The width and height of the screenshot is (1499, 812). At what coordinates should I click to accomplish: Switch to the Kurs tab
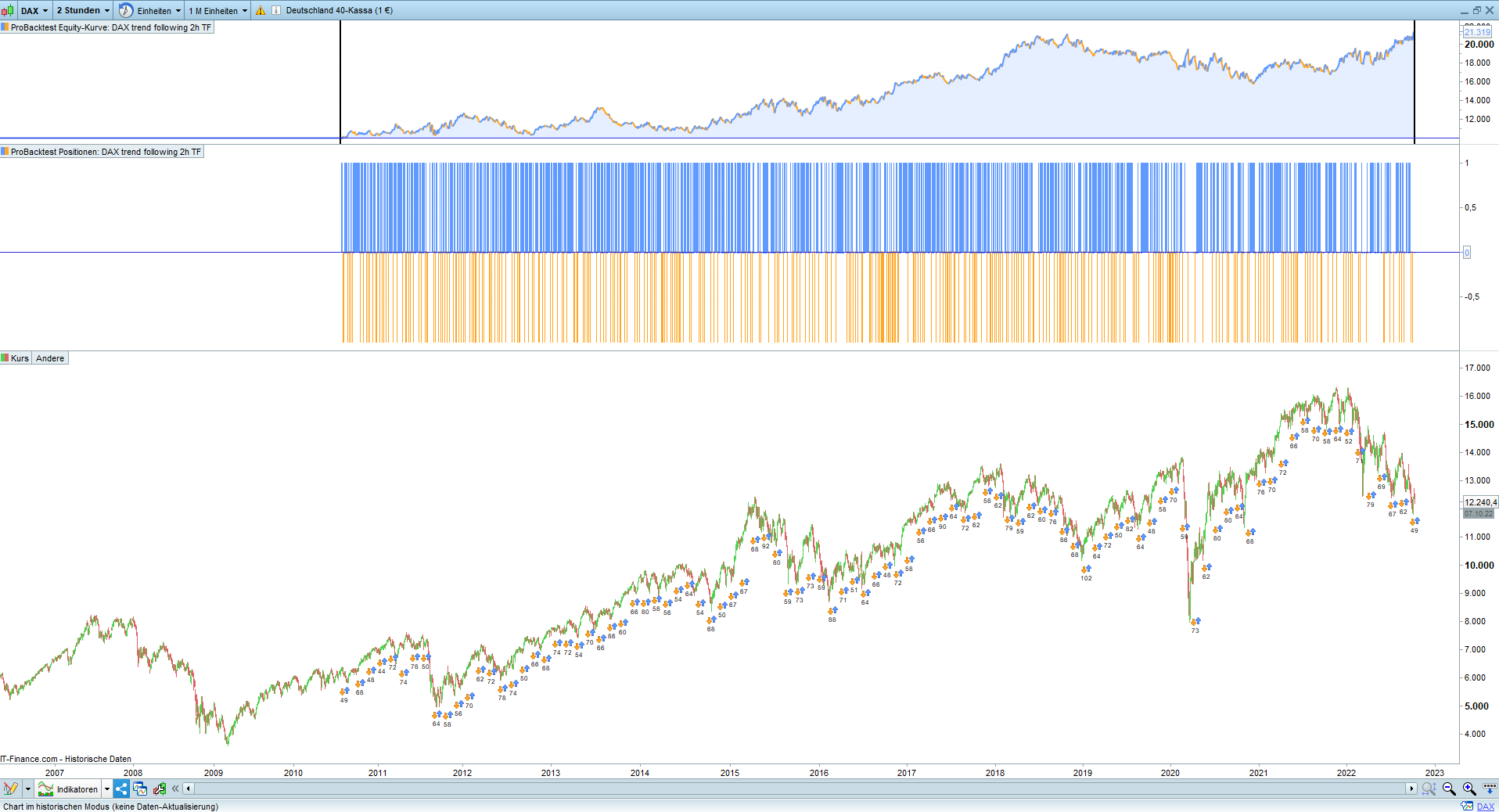(16, 358)
